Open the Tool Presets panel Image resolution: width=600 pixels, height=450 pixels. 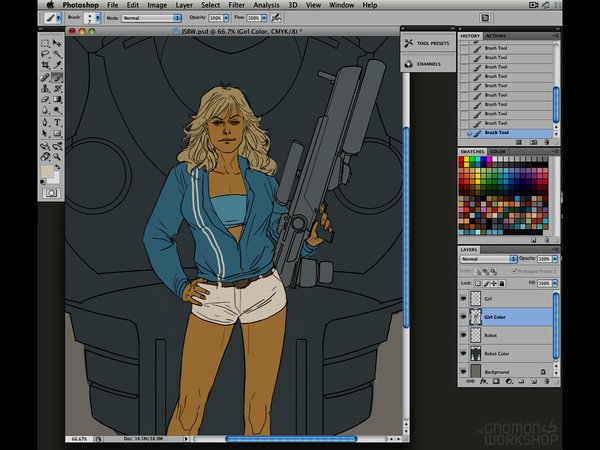[428, 43]
